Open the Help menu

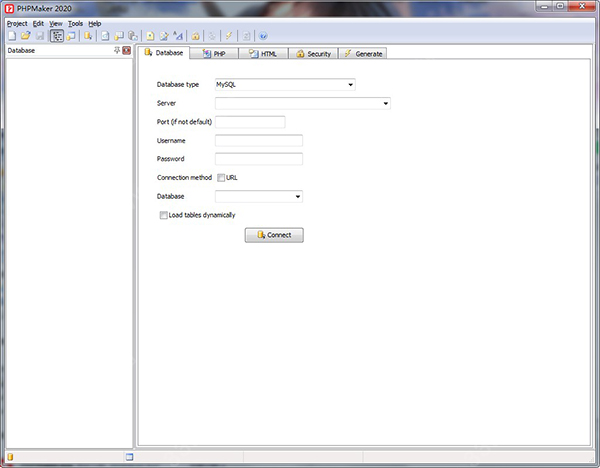coord(95,23)
